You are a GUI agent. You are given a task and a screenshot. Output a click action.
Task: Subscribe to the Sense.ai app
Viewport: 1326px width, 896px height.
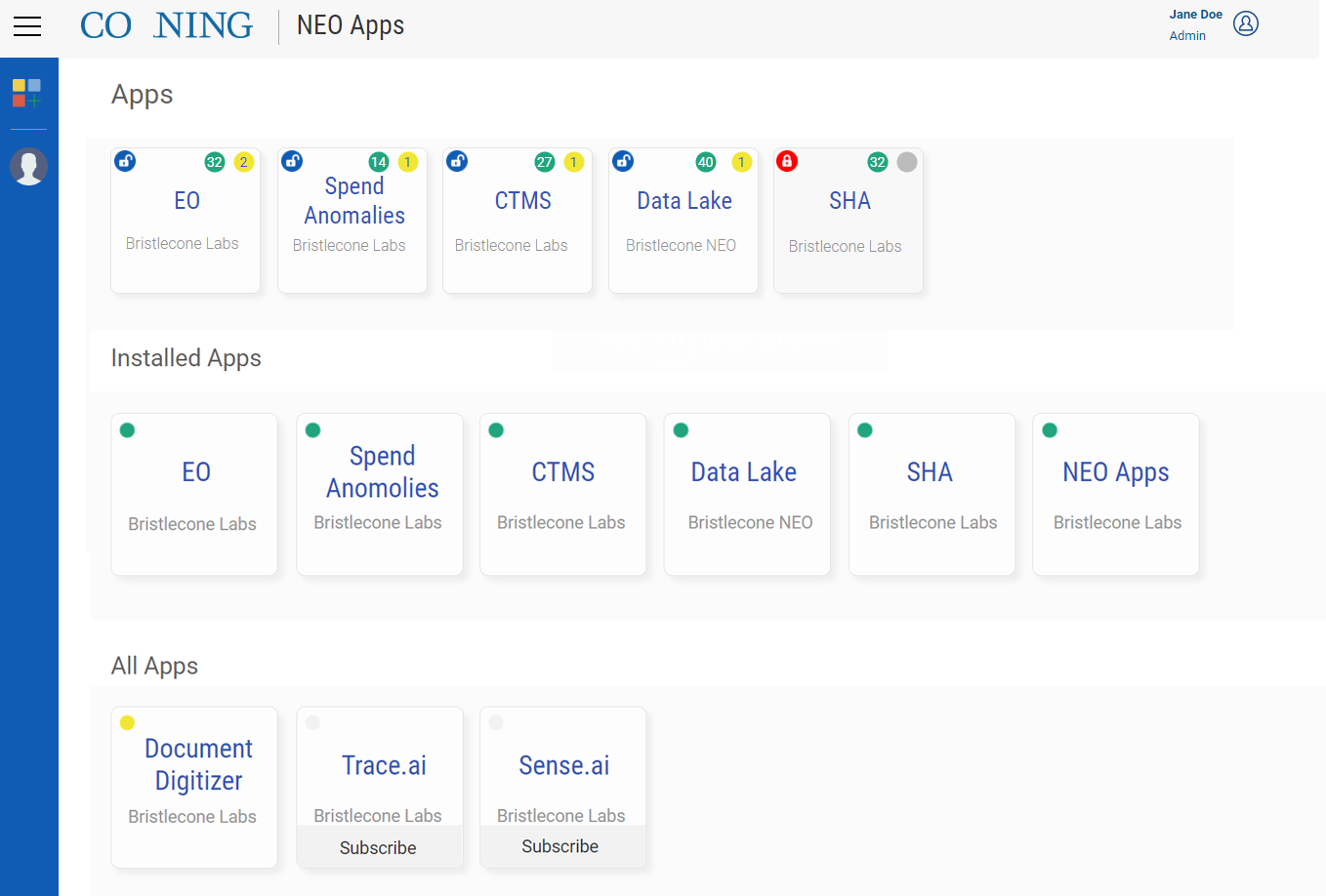[x=560, y=846]
